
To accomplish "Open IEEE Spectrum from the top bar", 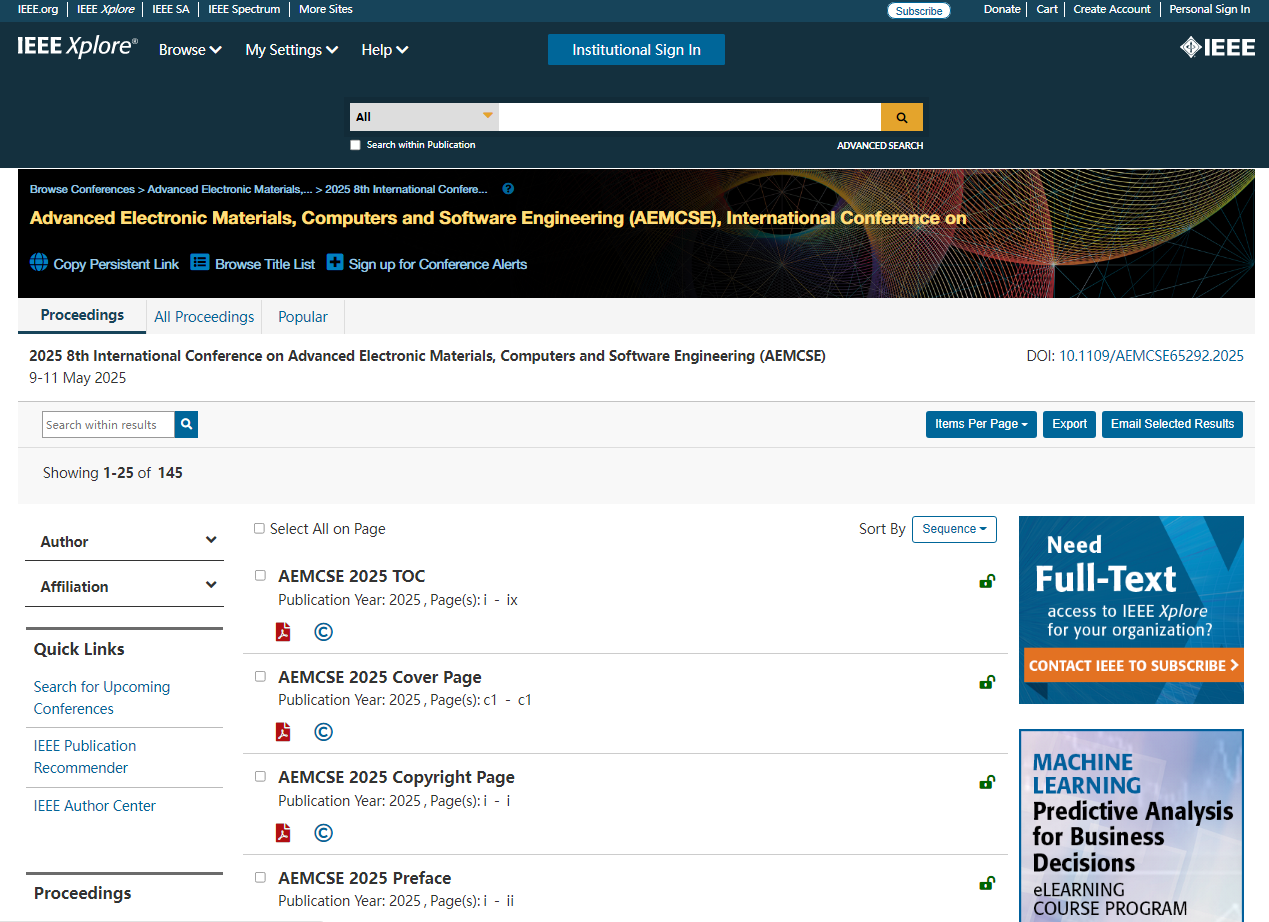I will [244, 9].
